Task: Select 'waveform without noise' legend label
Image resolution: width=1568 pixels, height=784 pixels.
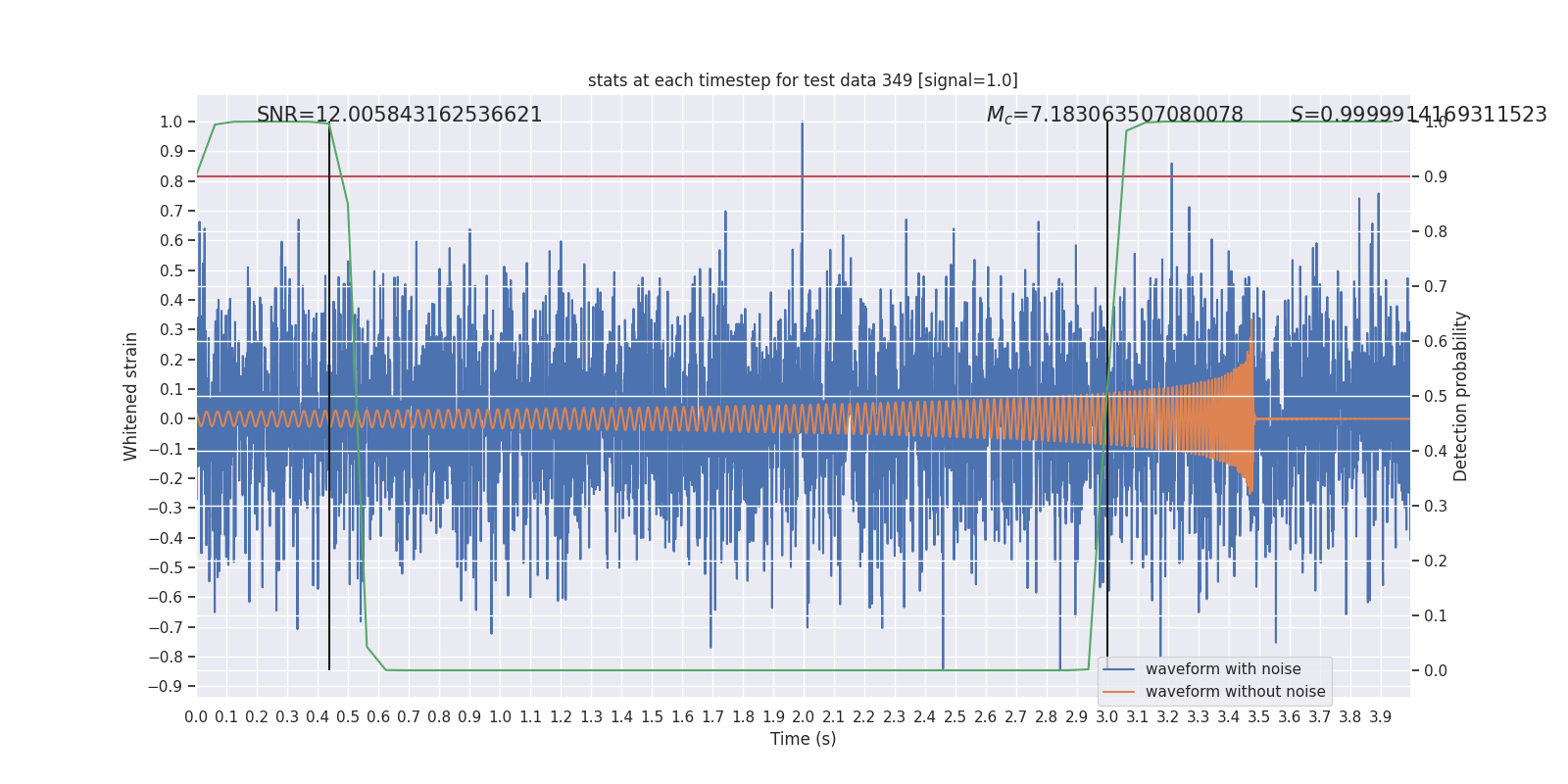Action: [x=1235, y=692]
